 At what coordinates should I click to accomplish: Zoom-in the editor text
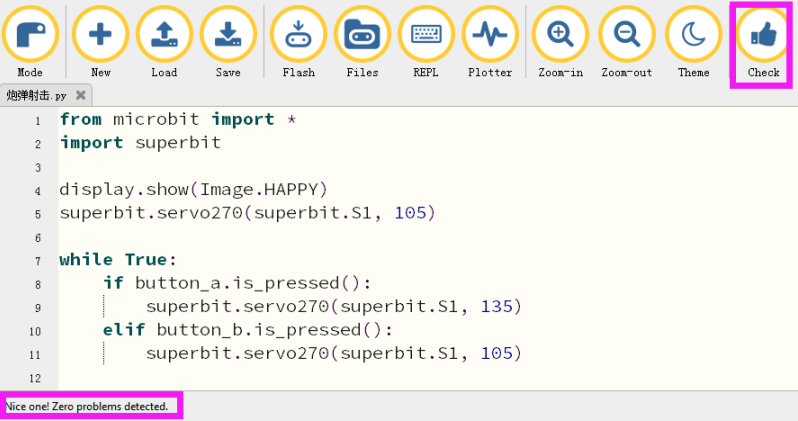tap(560, 35)
